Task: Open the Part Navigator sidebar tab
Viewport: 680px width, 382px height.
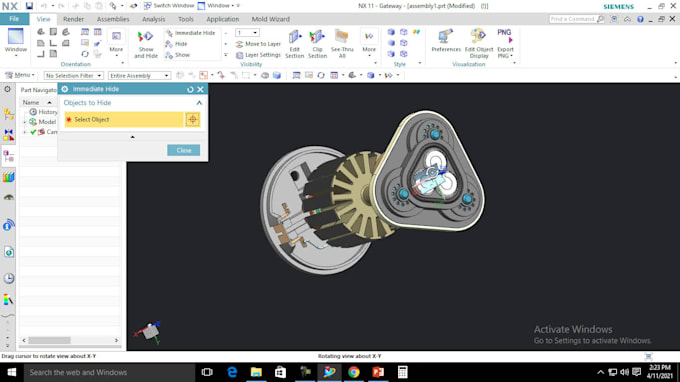Action: [8, 156]
